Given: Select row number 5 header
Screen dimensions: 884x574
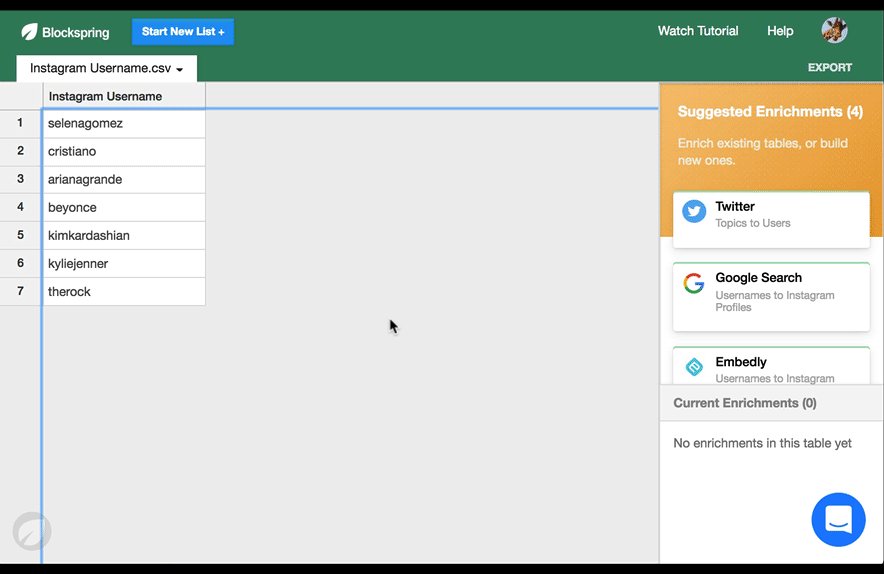Looking at the screenshot, I should click(x=21, y=235).
